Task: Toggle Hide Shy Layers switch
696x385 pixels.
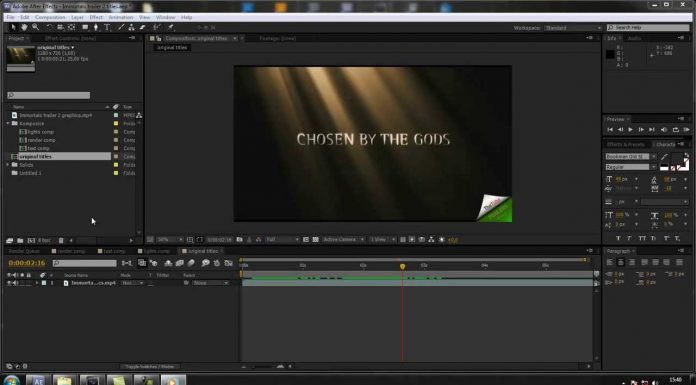Action: [x=168, y=263]
